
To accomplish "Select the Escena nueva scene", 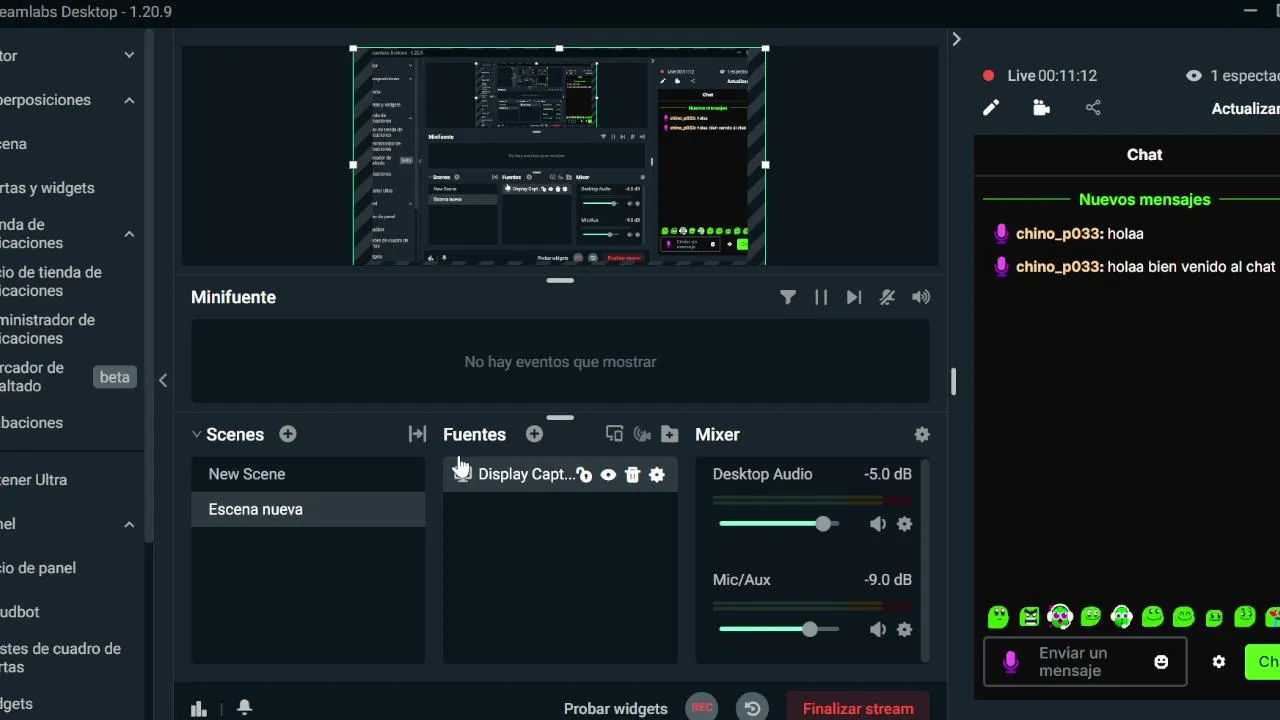I will point(308,509).
